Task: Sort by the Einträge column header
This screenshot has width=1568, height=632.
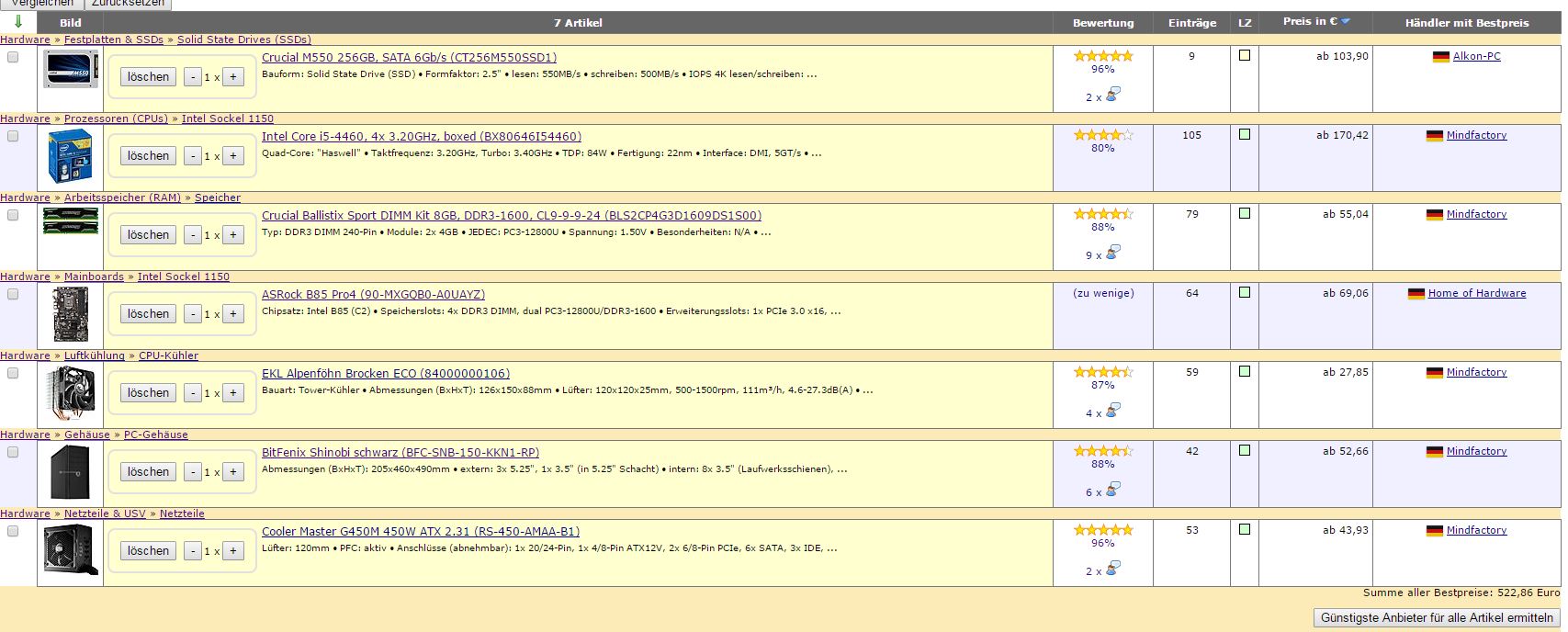Action: tap(1192, 23)
